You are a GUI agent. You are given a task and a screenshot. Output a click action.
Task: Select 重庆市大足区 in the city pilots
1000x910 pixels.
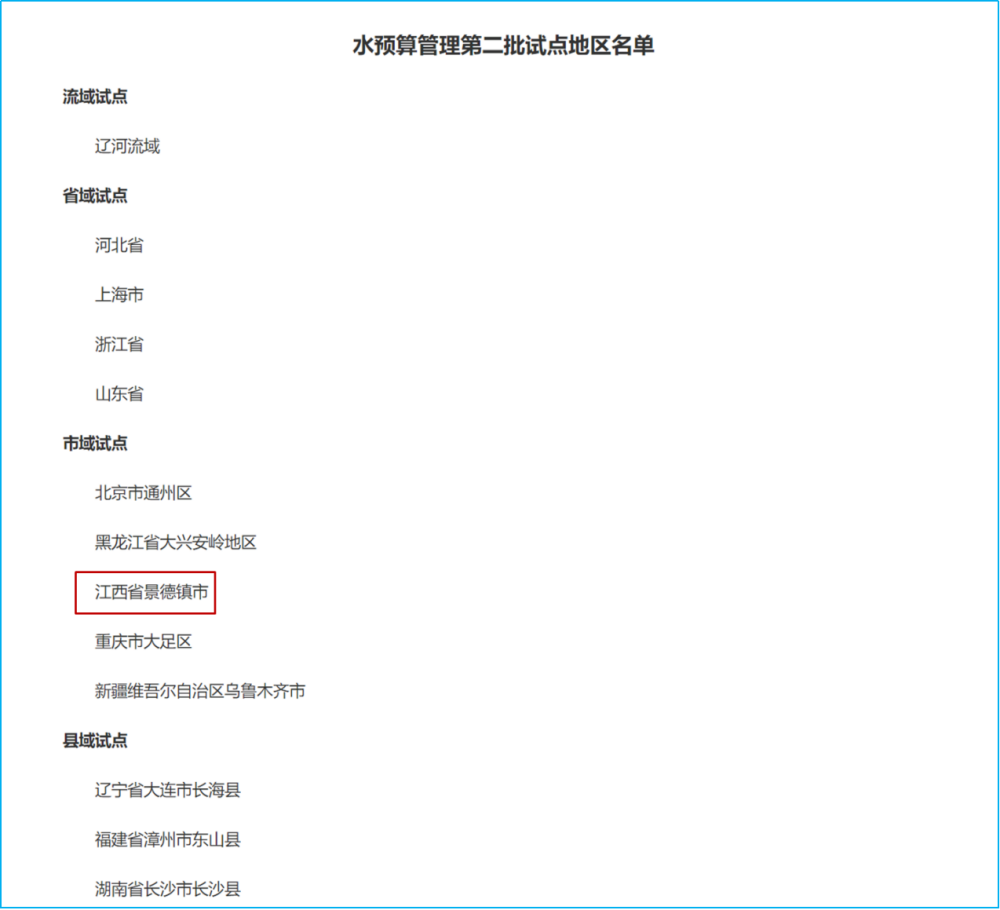[x=145, y=641]
